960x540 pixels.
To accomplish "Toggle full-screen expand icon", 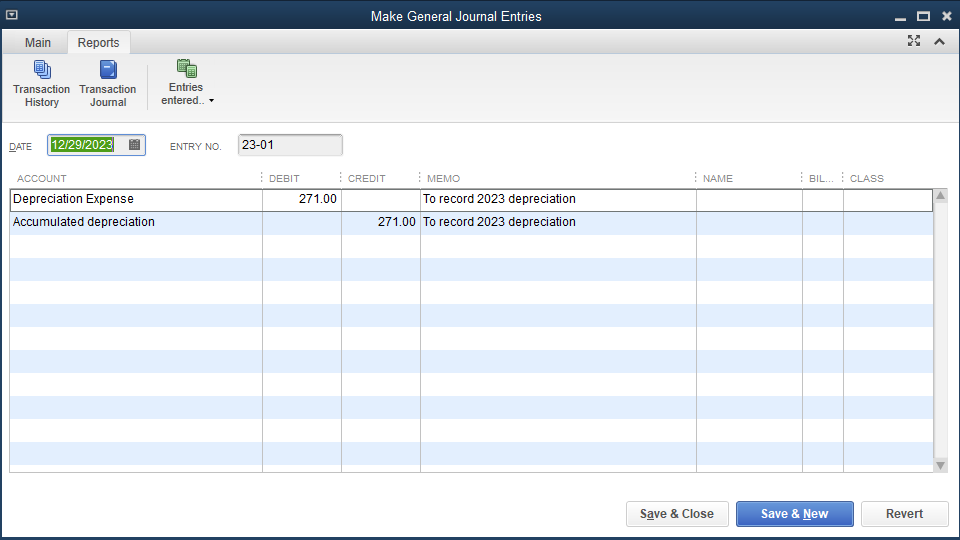I will coord(913,41).
